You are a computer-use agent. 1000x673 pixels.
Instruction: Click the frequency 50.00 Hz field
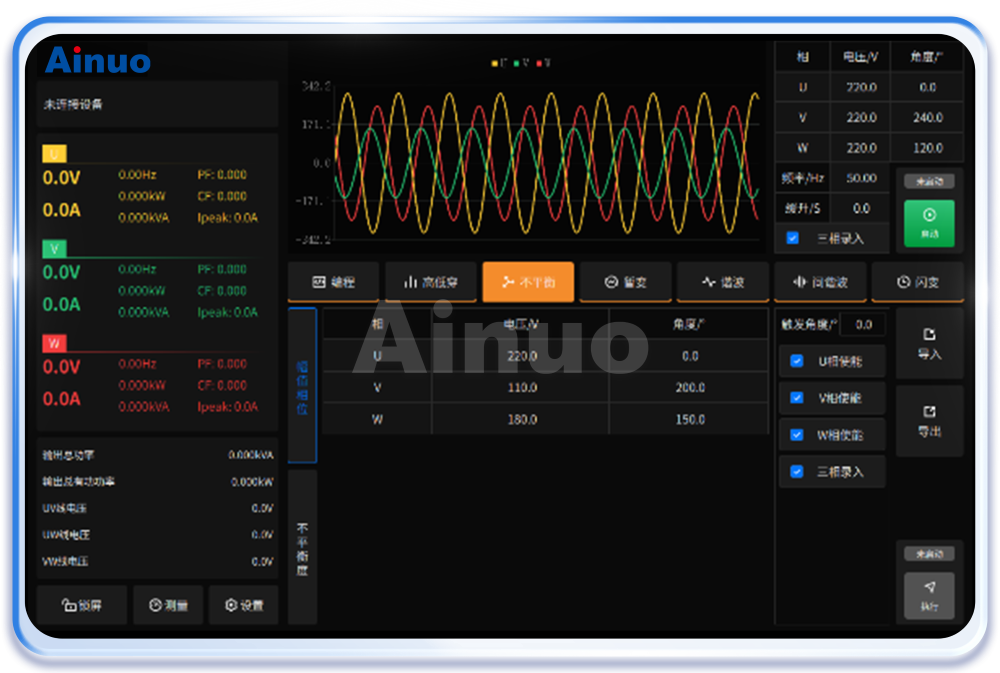(x=860, y=178)
